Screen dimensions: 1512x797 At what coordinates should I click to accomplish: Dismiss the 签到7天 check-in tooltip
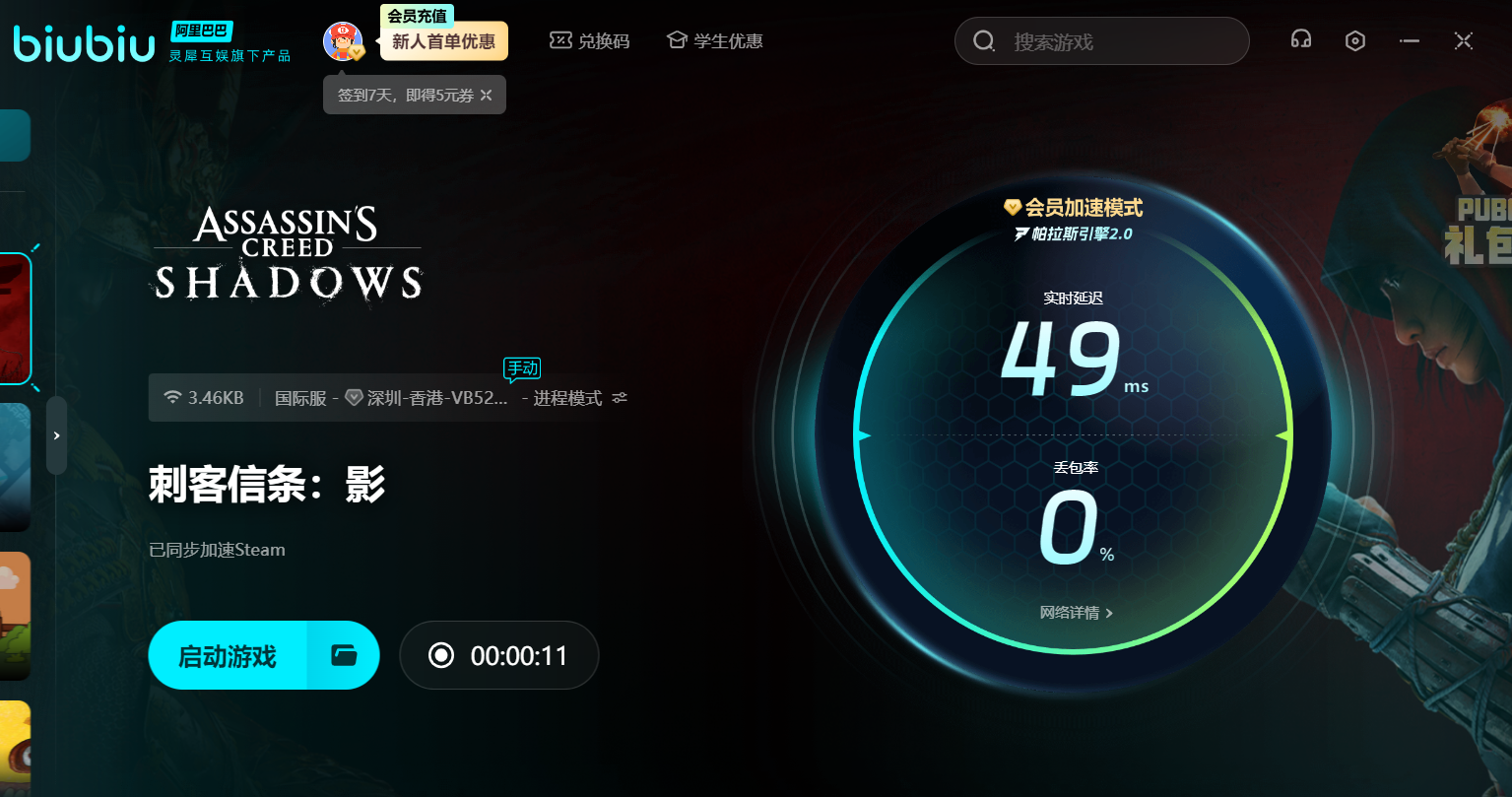click(x=486, y=95)
